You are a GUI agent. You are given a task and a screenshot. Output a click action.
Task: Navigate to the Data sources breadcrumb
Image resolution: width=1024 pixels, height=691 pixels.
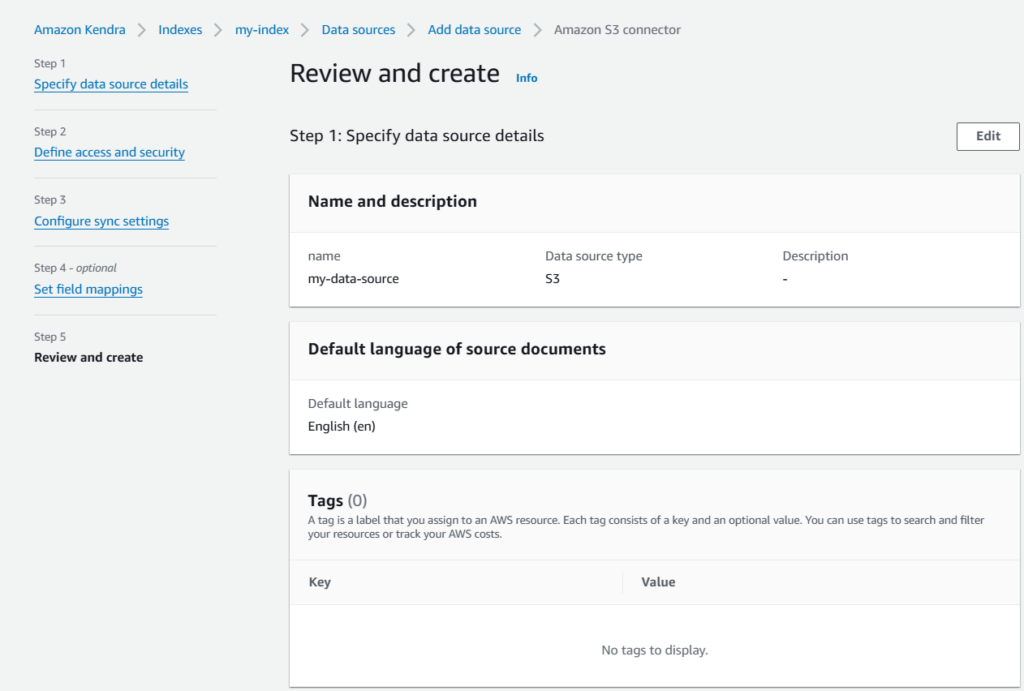358,30
